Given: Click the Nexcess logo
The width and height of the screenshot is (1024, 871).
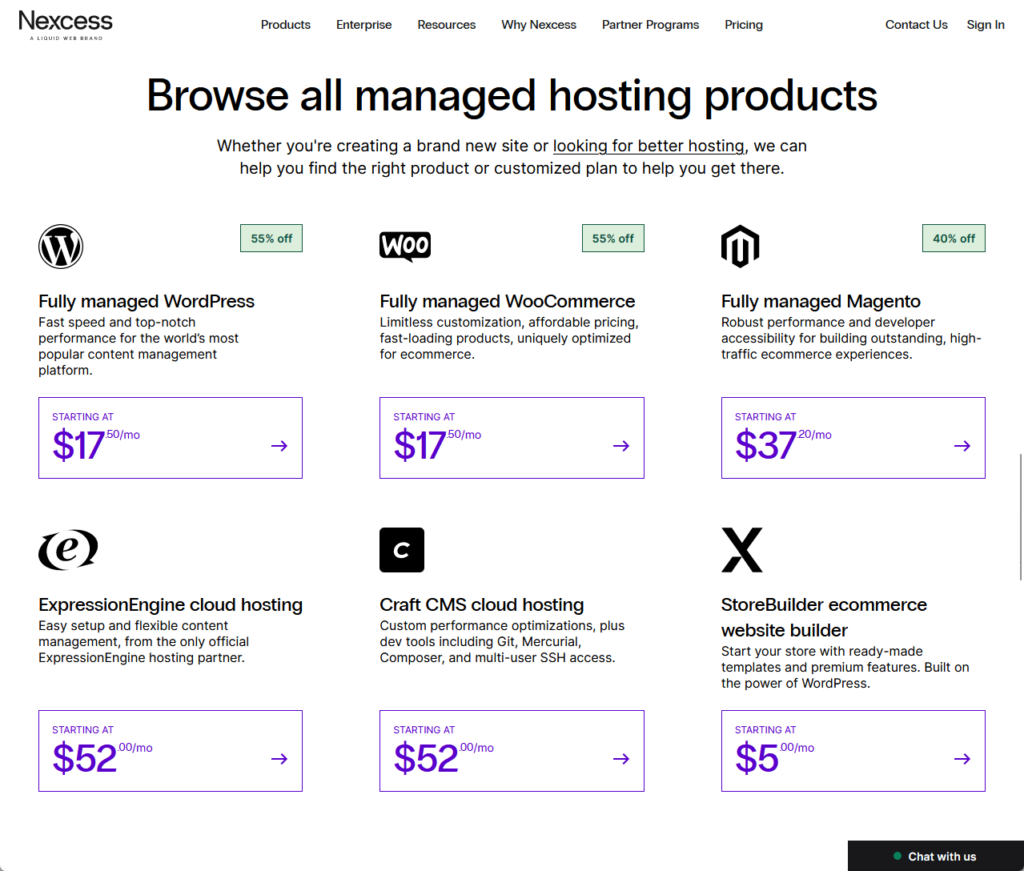Looking at the screenshot, I should pyautogui.click(x=65, y=25).
